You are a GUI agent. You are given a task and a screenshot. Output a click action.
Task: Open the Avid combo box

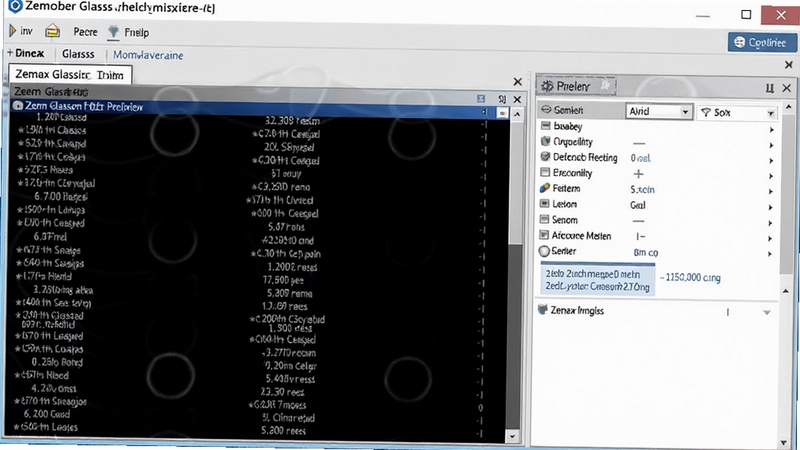point(659,111)
